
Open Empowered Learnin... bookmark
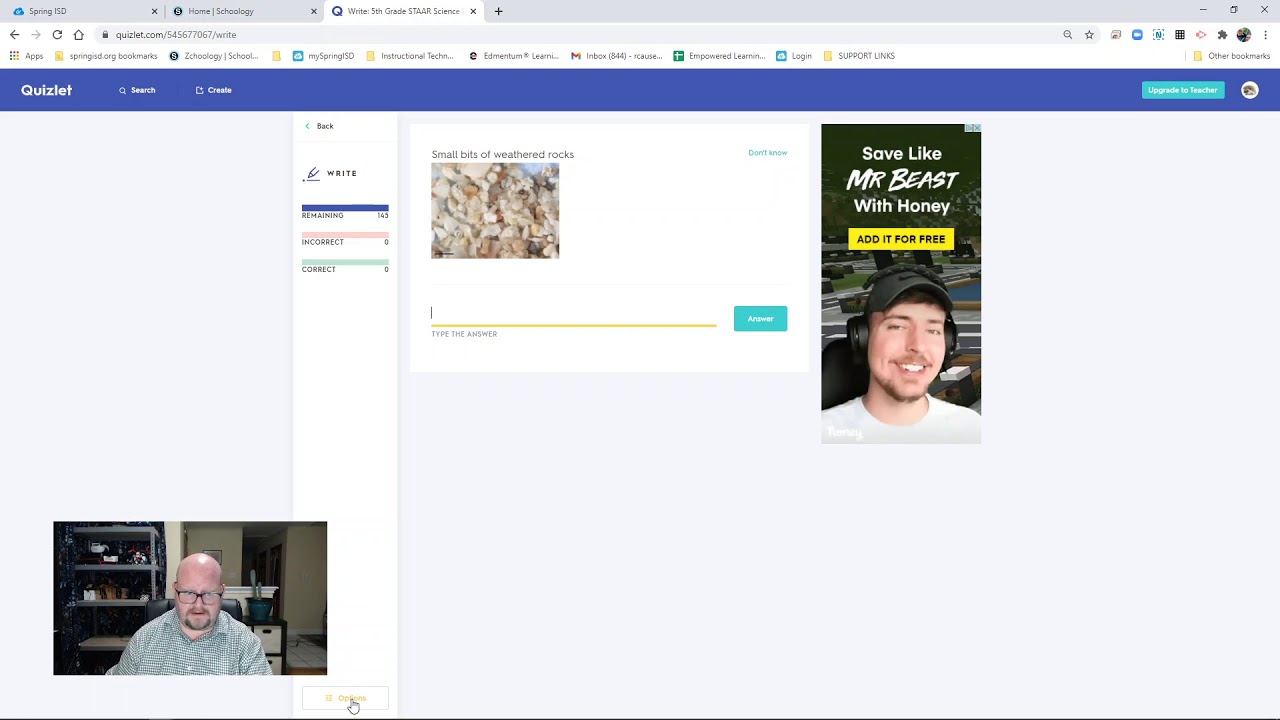(x=719, y=56)
